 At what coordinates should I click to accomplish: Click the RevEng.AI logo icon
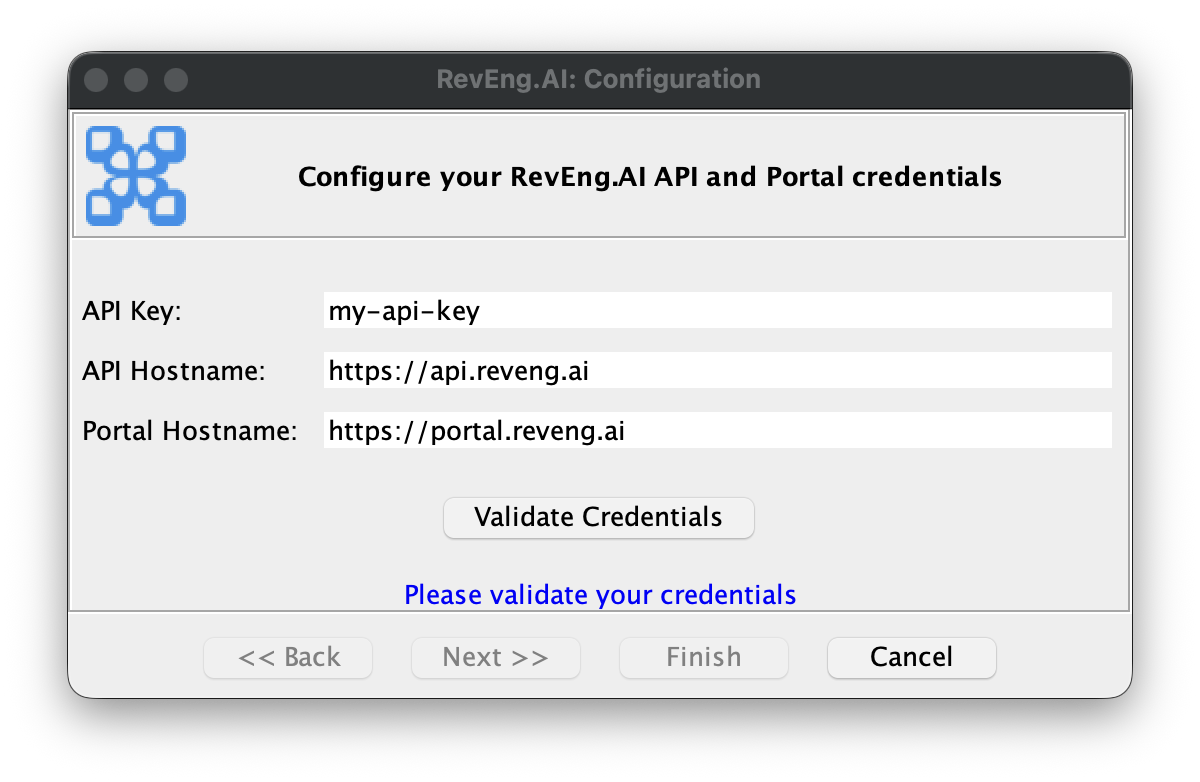(x=135, y=175)
